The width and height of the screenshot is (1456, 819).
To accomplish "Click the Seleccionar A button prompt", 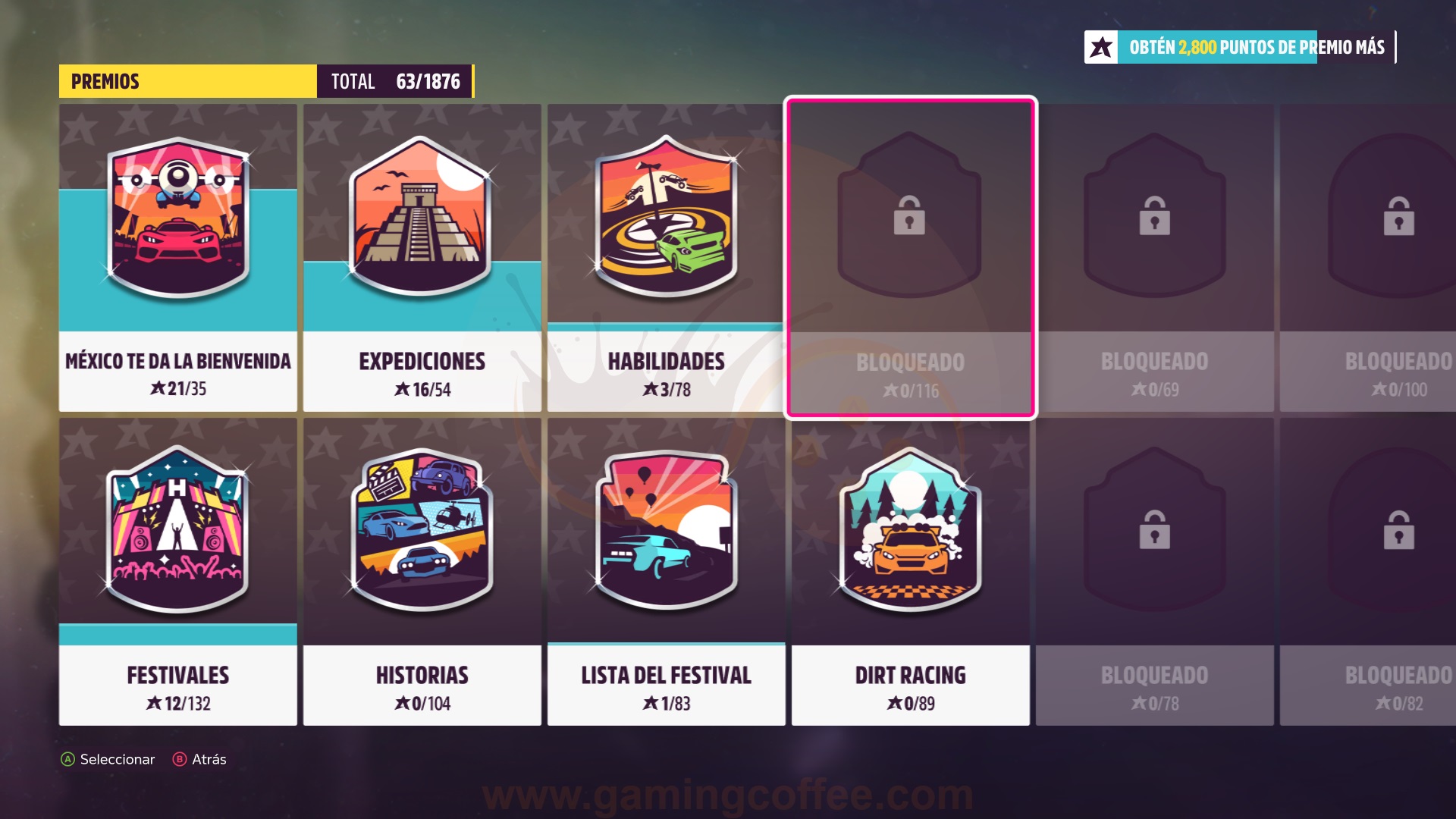I will [x=108, y=759].
